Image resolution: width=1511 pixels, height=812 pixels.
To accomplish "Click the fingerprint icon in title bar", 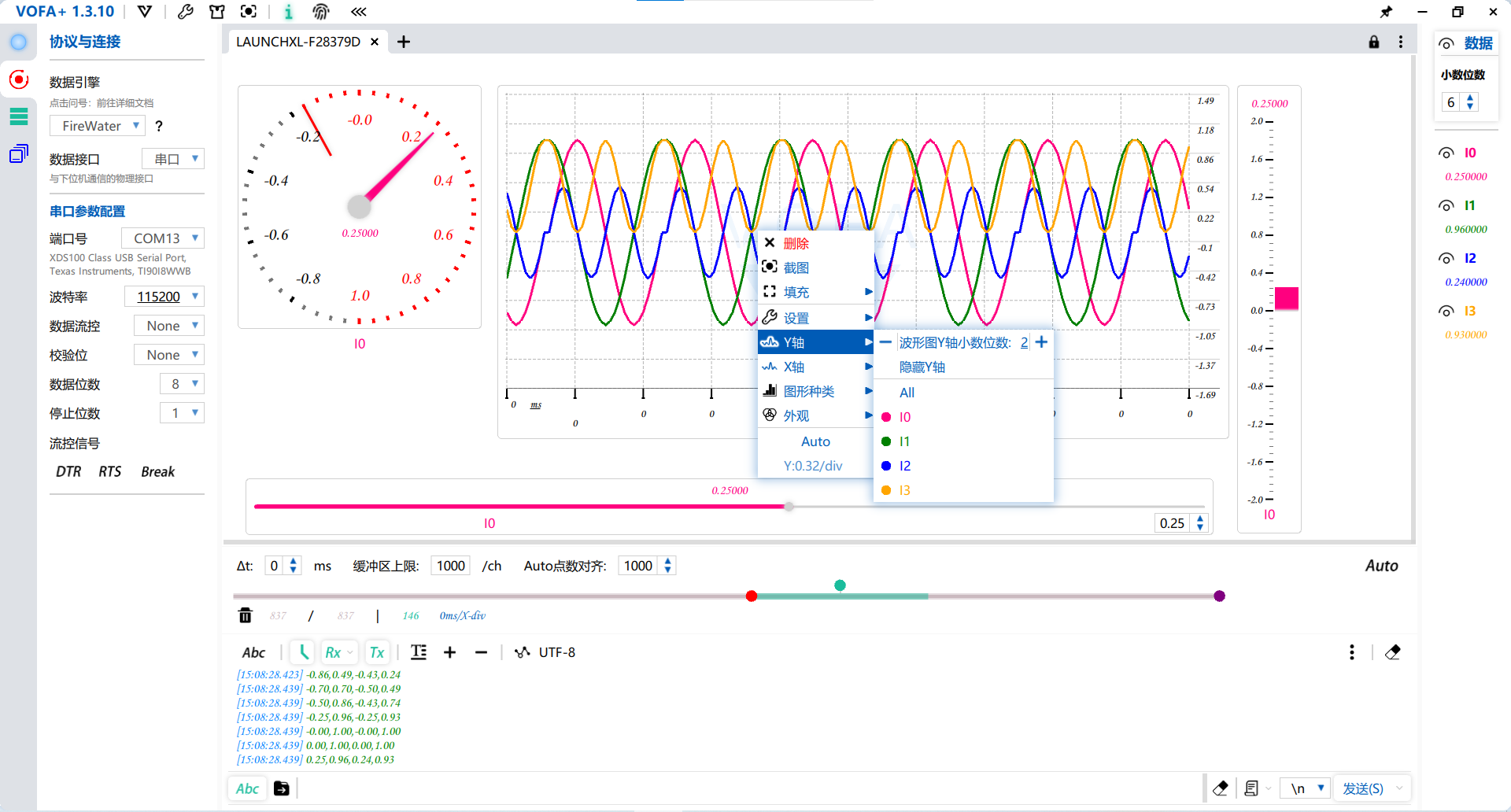I will pos(320,12).
